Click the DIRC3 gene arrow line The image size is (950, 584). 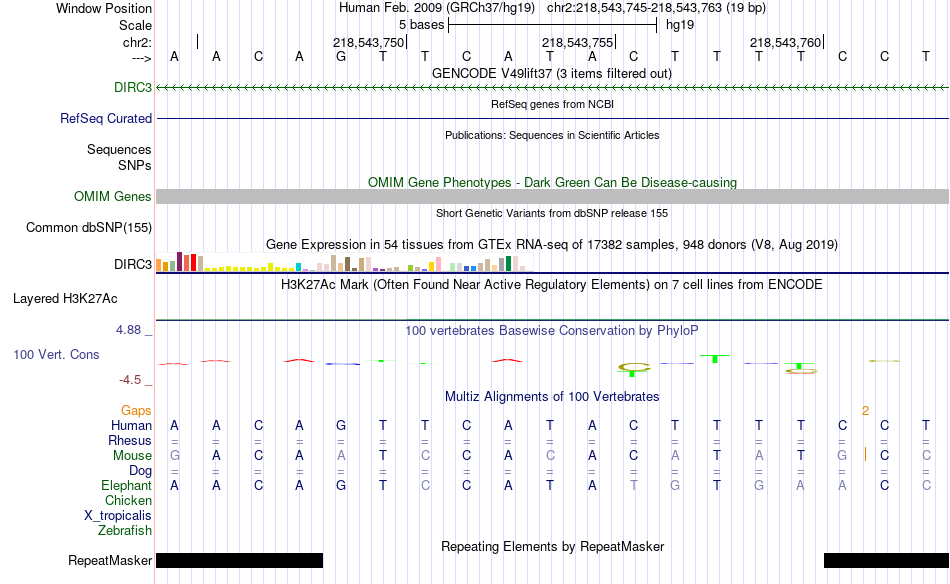(x=552, y=88)
